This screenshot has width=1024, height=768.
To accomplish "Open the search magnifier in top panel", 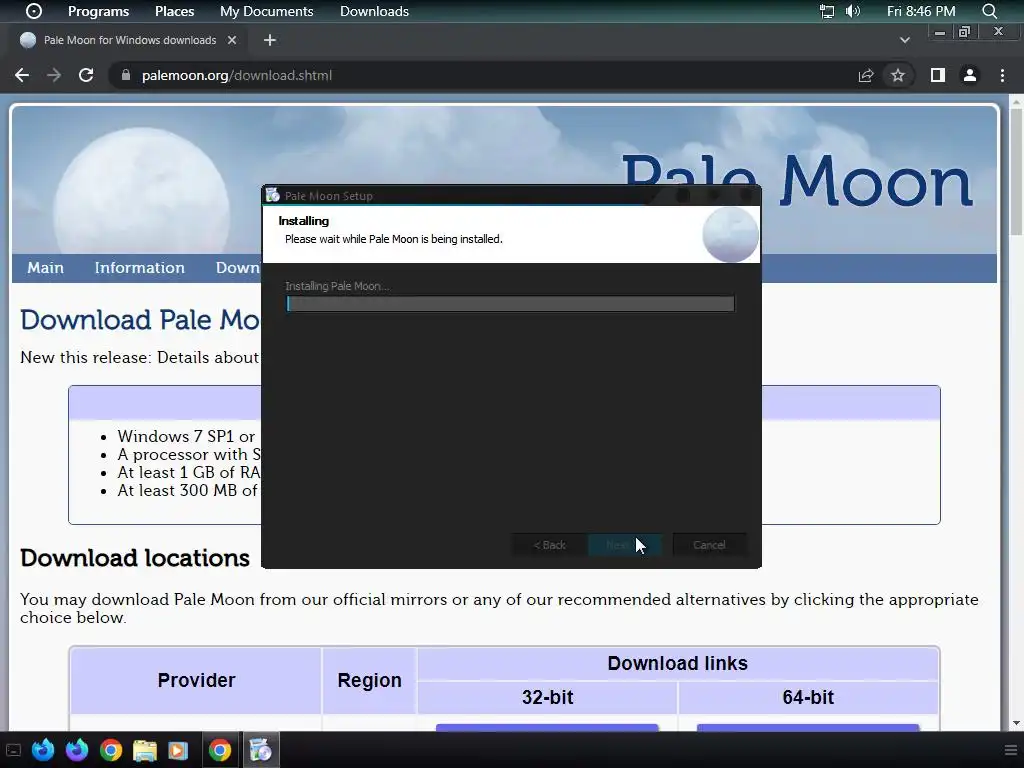I will point(989,11).
